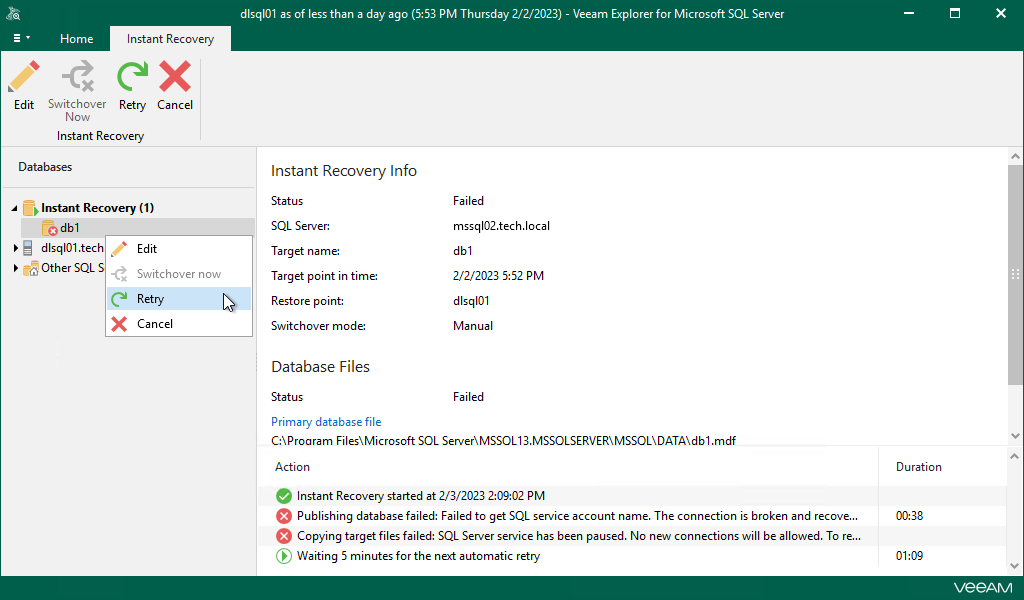
Task: Click the Duration column header
Action: pos(918,467)
